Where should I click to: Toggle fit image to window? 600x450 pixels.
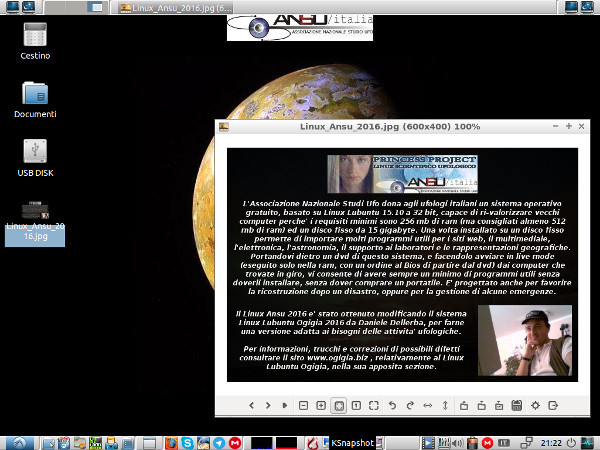pos(339,405)
